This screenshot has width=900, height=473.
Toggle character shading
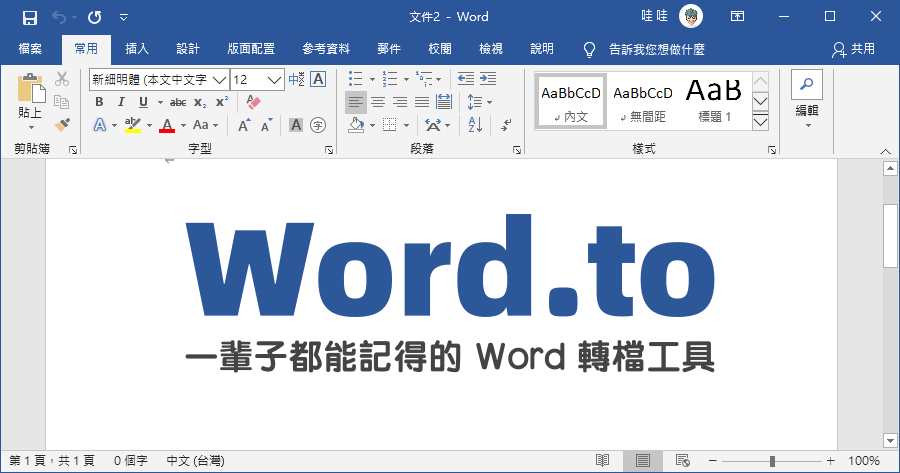296,125
